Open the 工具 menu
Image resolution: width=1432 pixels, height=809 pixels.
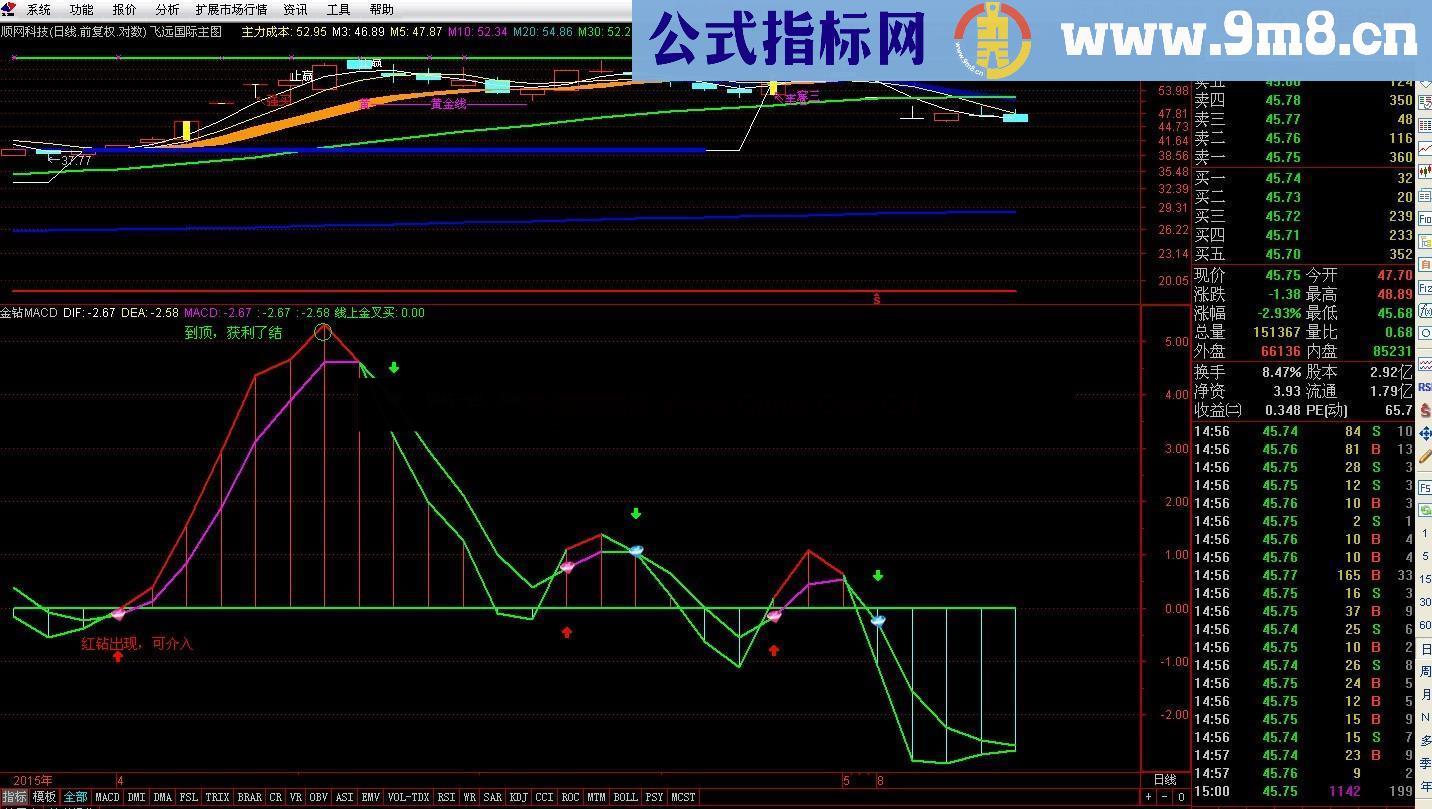coord(338,9)
